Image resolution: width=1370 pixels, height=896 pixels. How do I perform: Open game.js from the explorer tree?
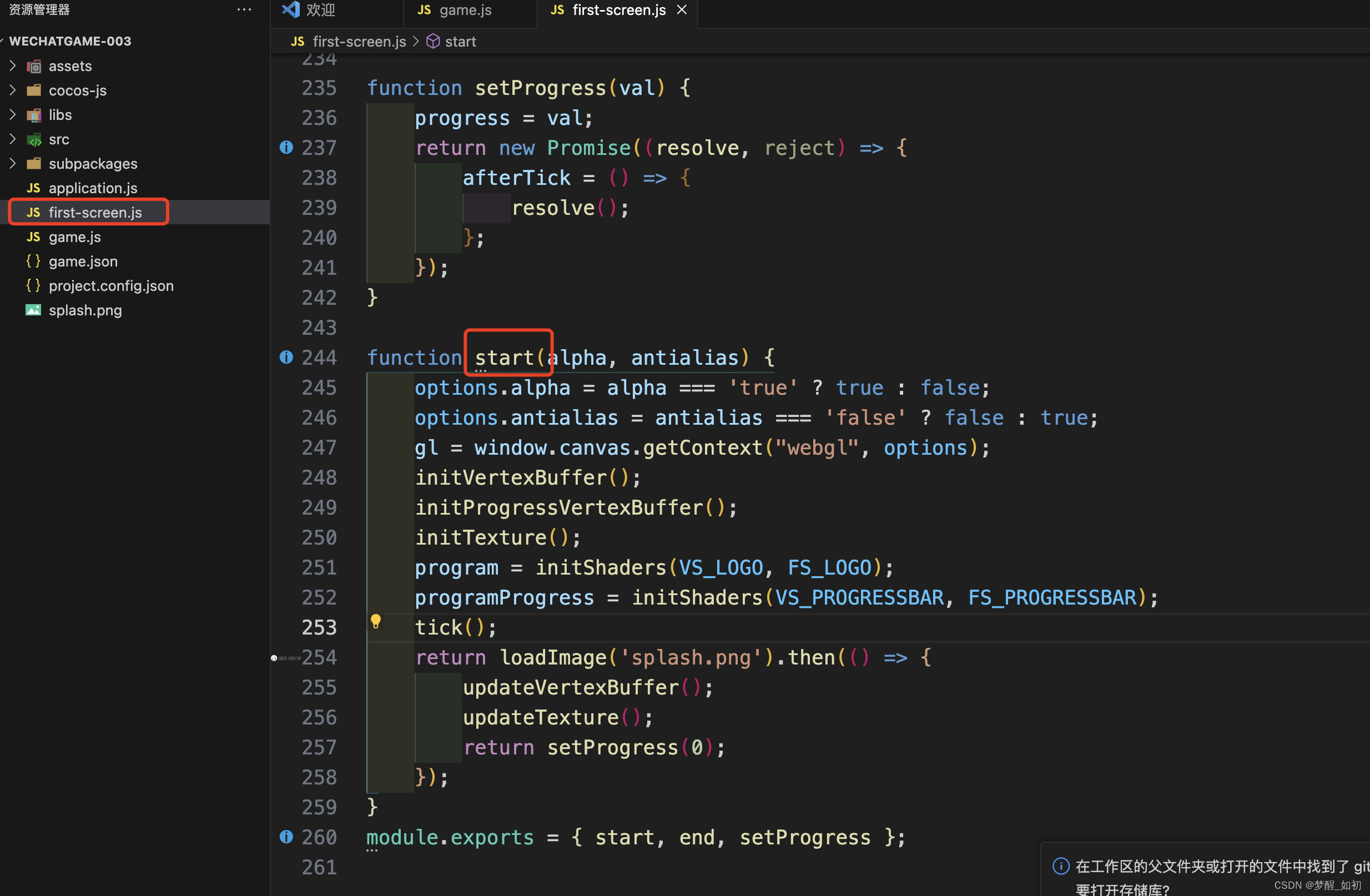click(x=74, y=236)
